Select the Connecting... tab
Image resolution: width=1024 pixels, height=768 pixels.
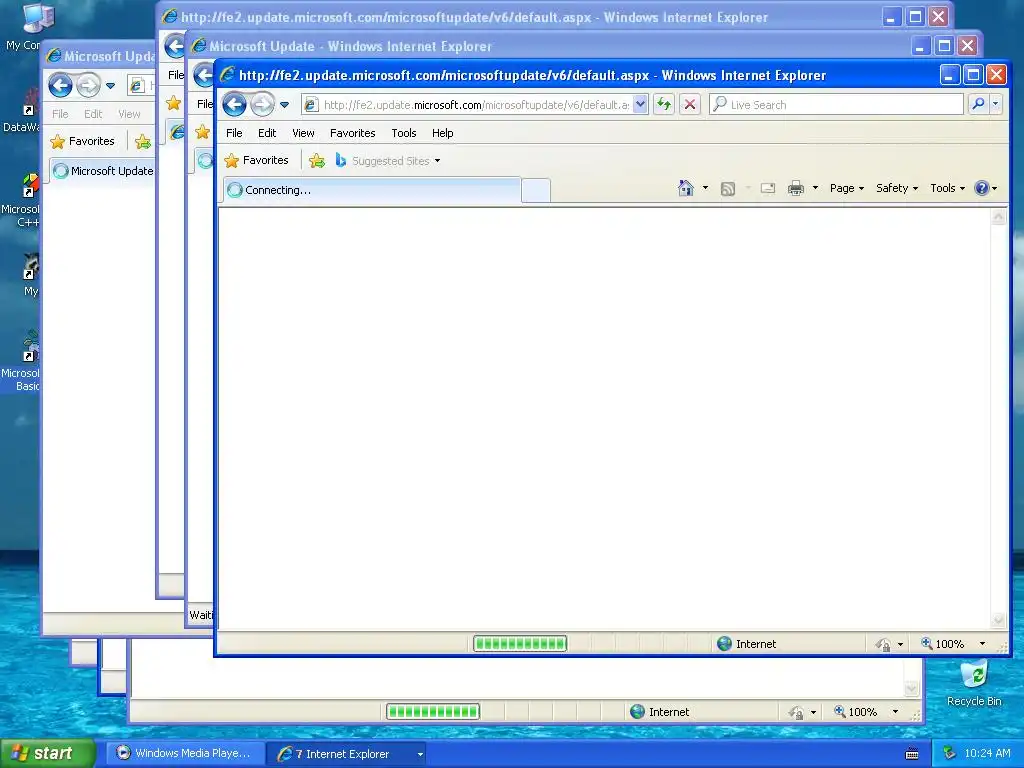[x=372, y=190]
